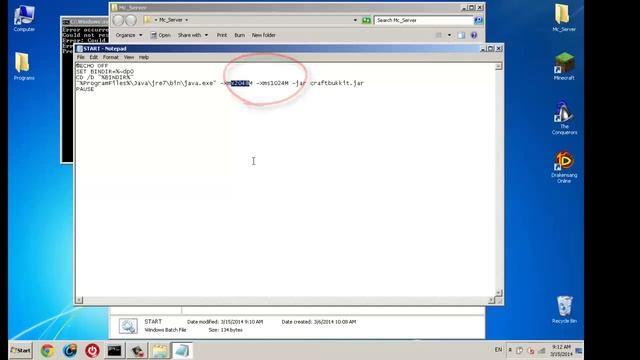Open the Mc_Server desktop folder icon

(564, 18)
